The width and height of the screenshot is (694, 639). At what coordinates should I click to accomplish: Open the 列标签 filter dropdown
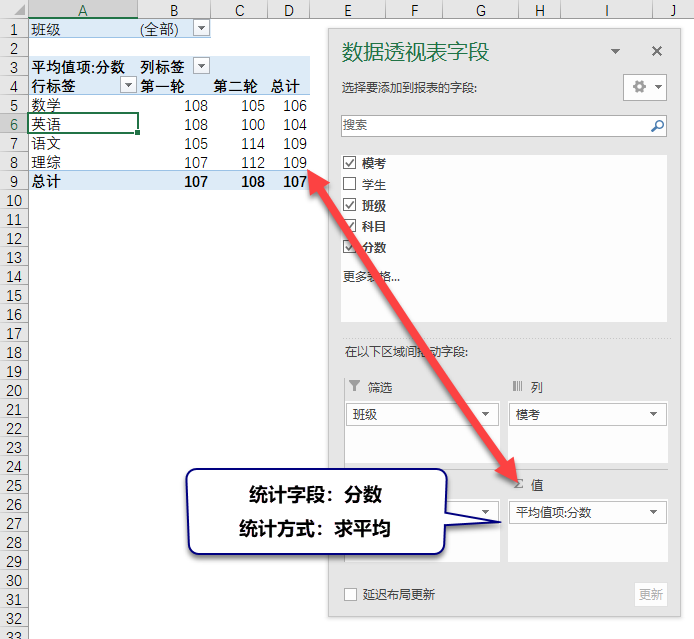[x=201, y=66]
